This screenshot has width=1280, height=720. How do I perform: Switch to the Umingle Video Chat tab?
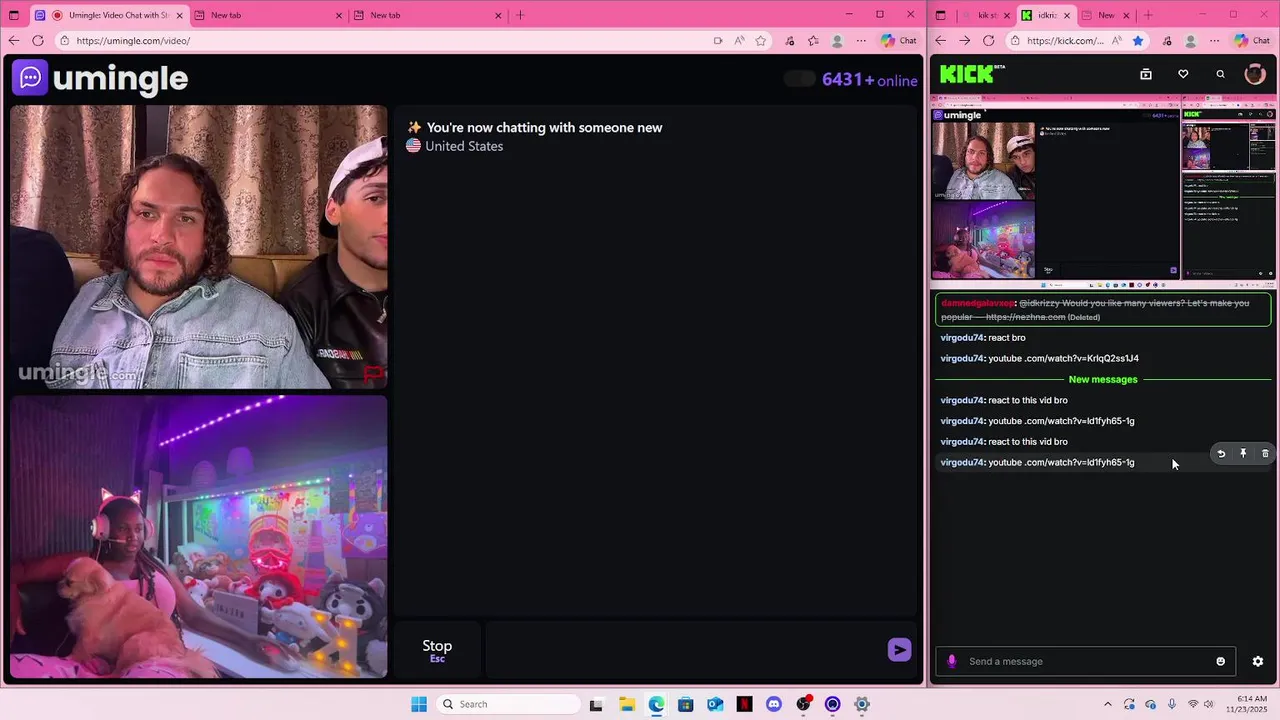pos(110,15)
